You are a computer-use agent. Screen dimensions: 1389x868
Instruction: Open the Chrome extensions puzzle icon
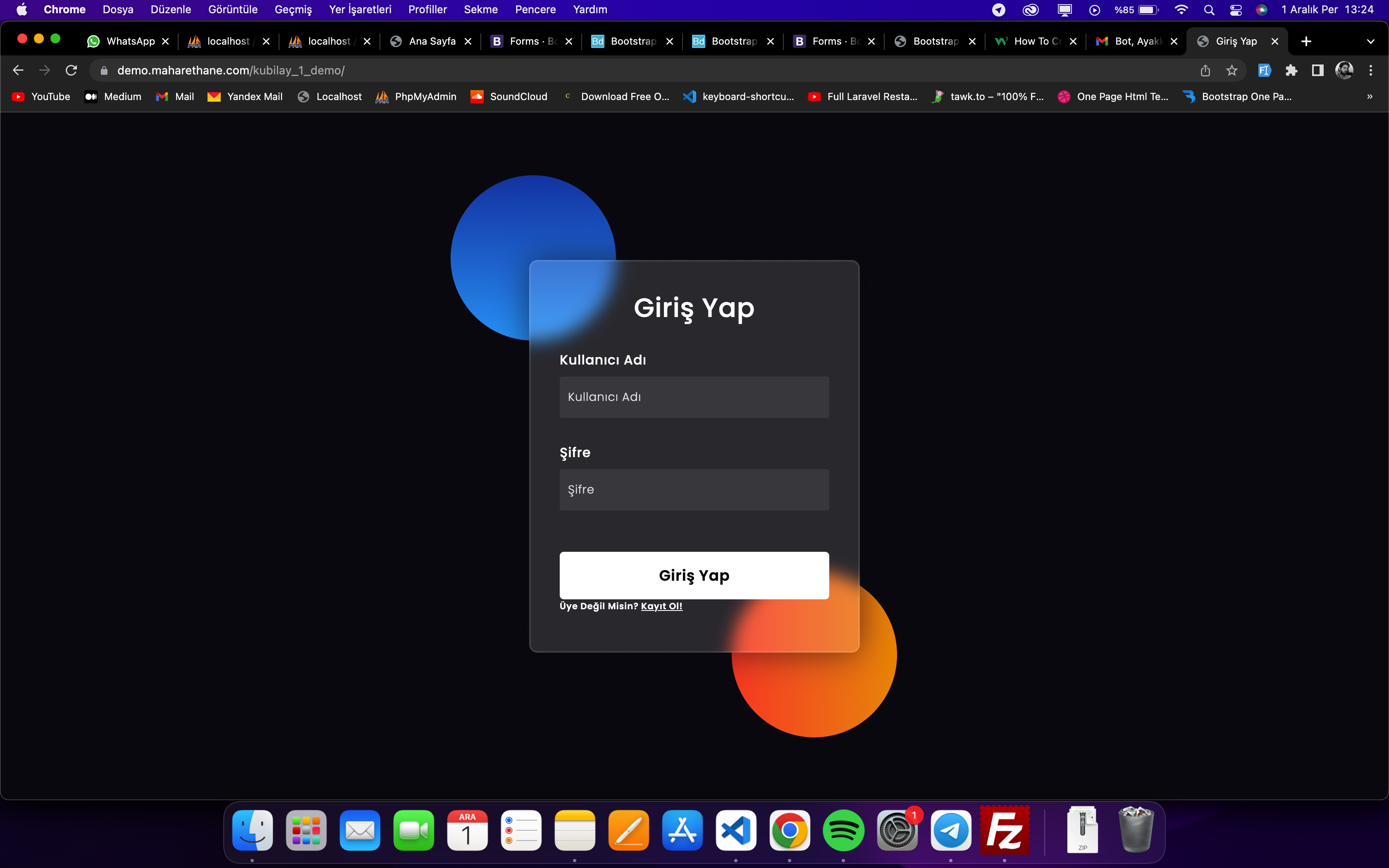tap(1291, 70)
